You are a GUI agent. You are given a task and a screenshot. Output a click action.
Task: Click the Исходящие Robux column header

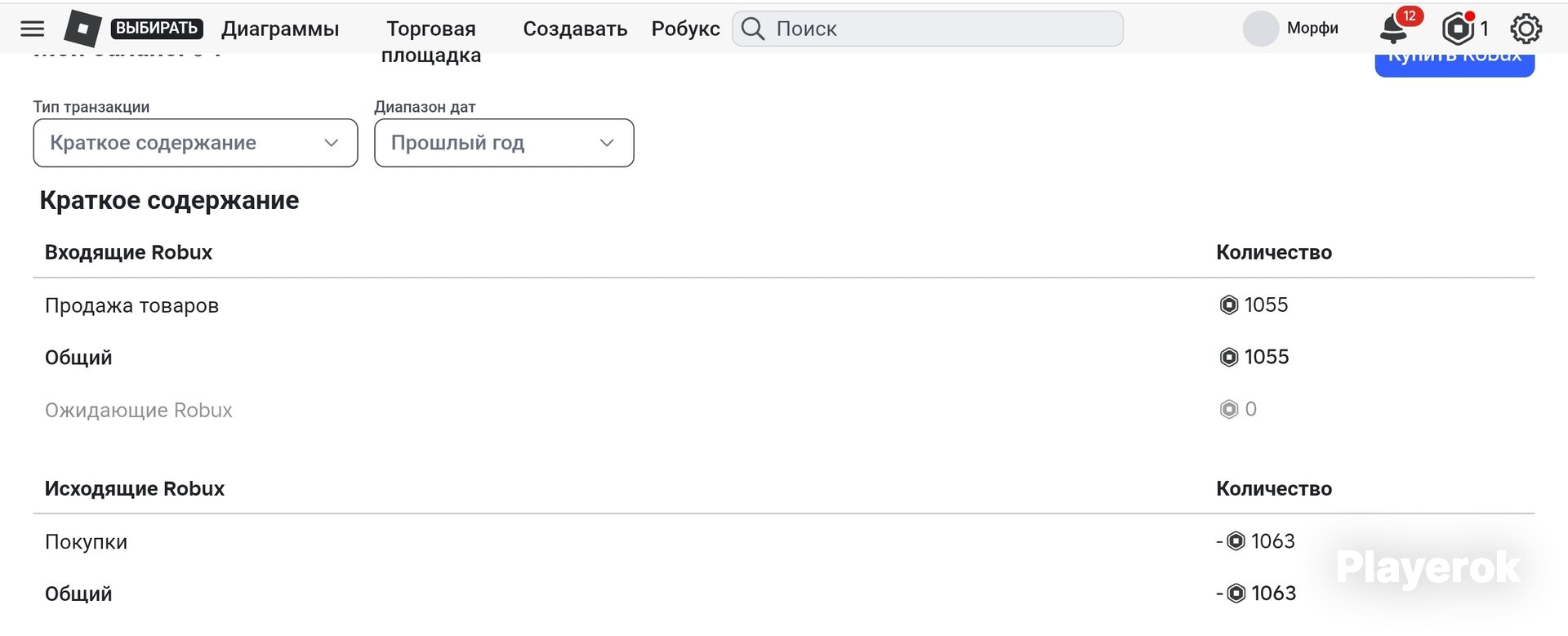[x=135, y=488]
